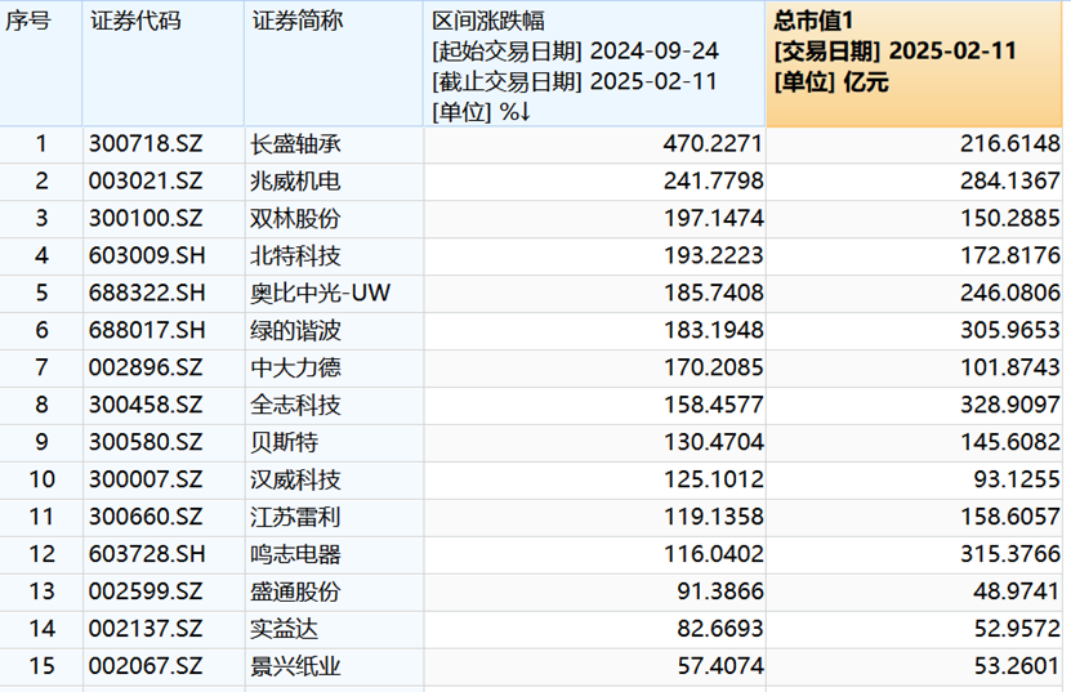Click stock code 300458.SZ
Viewport: 1072px width, 693px height.
(x=146, y=405)
